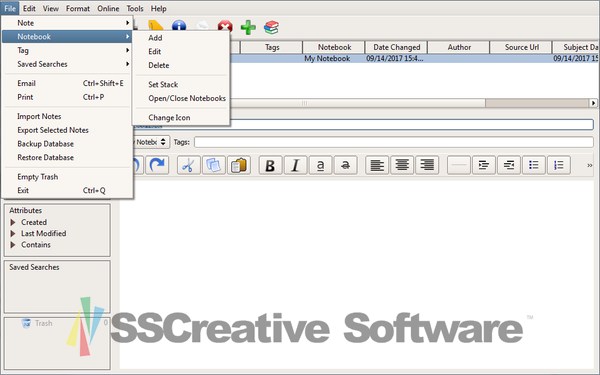Expand the Last Modified attribute
This screenshot has height=375, width=600.
point(13,233)
